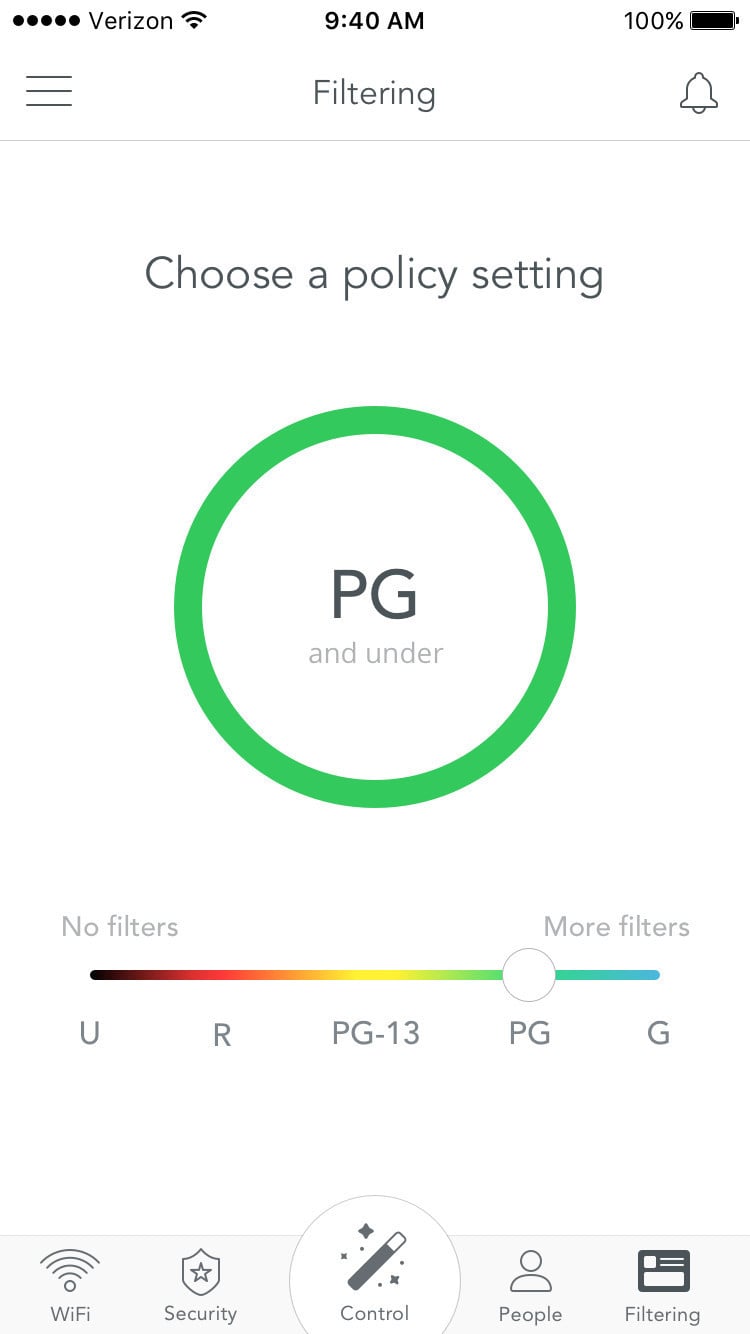This screenshot has height=1334, width=750.
Task: Switch to the Security tab label
Action: coord(200,1314)
